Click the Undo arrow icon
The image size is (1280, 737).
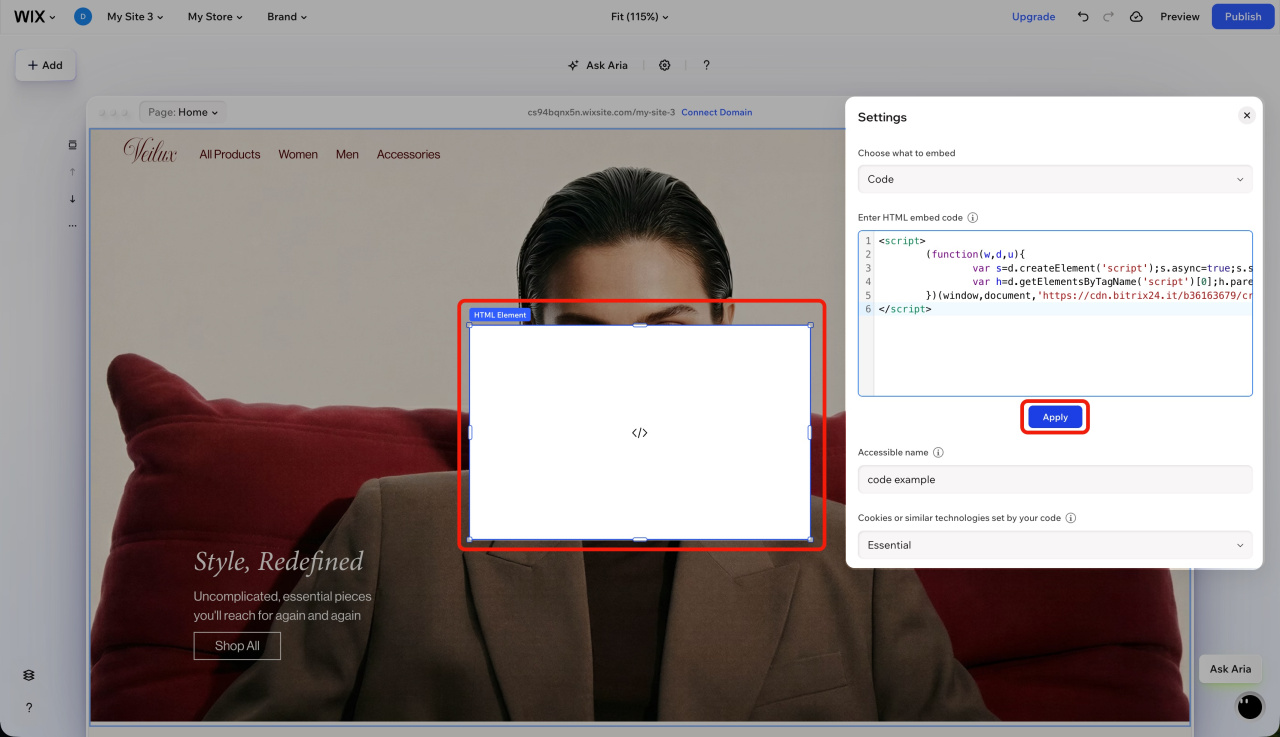pyautogui.click(x=1083, y=17)
